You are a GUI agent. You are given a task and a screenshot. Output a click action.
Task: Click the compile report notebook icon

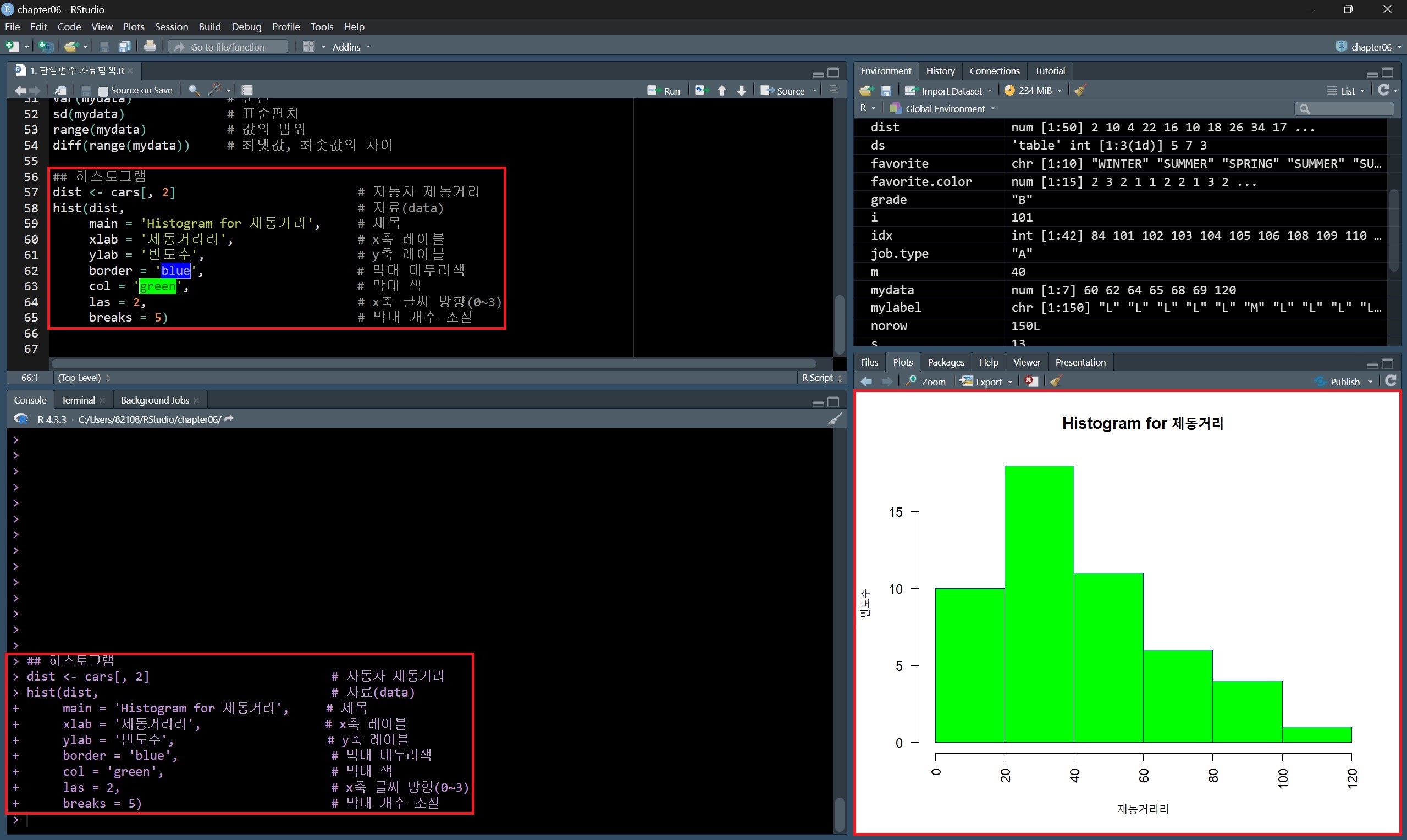(247, 90)
